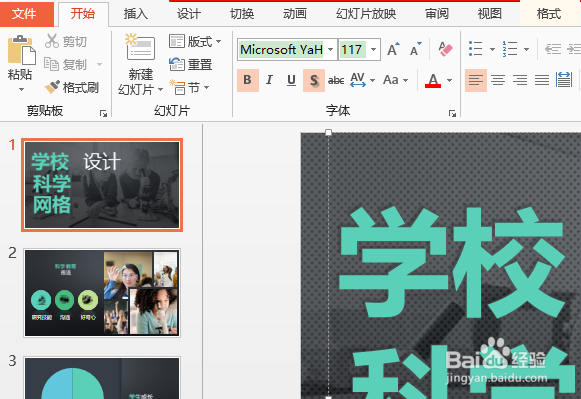Open character spacing AV menu
Image resolution: width=581 pixels, height=399 pixels.
[x=362, y=80]
